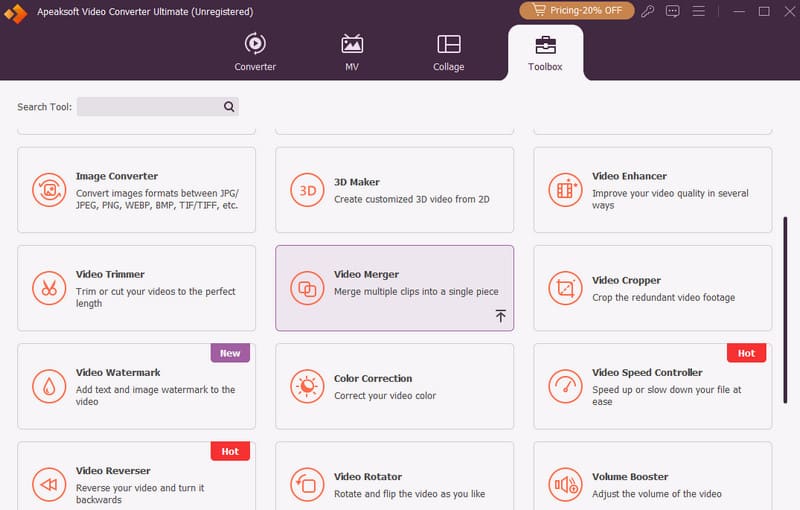The height and width of the screenshot is (510, 800).
Task: Open the Video Reverser rewind icon
Action: coord(48,484)
